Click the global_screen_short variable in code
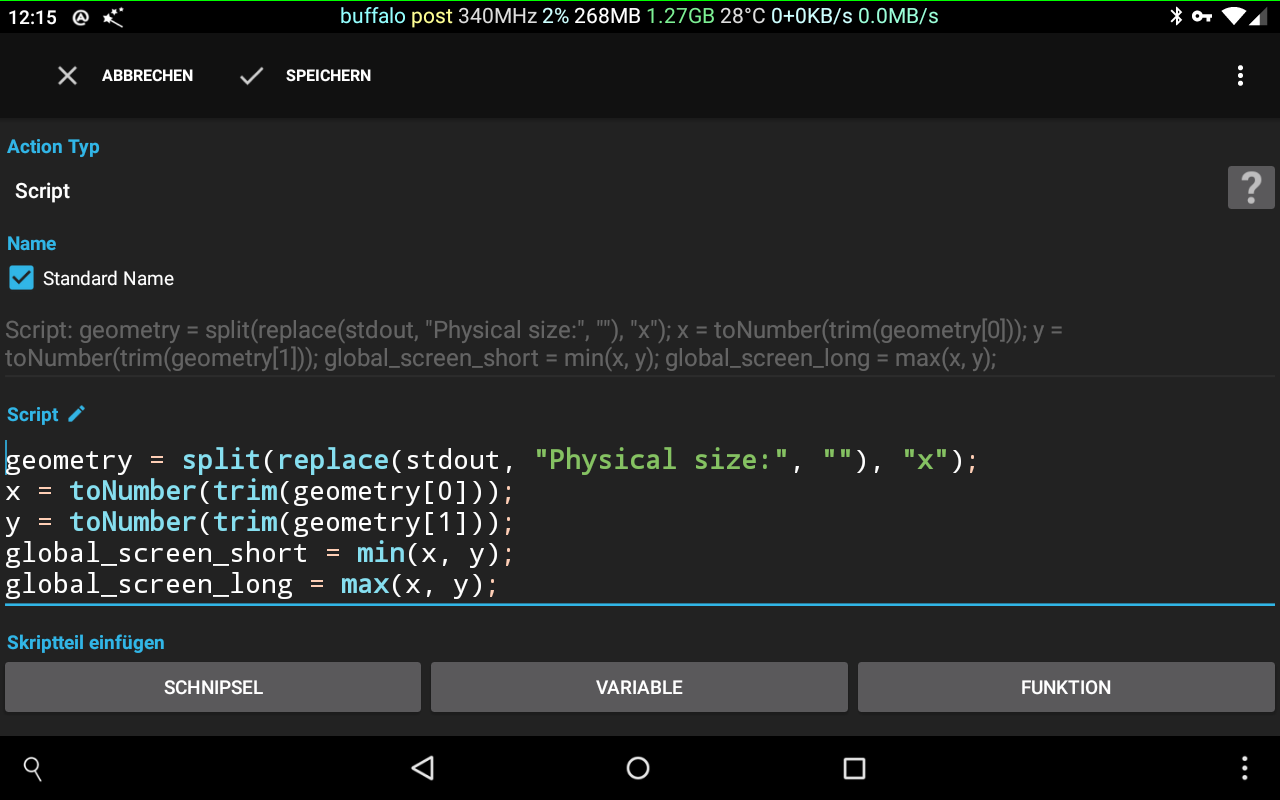Screen dimensions: 1280x800 157,553
